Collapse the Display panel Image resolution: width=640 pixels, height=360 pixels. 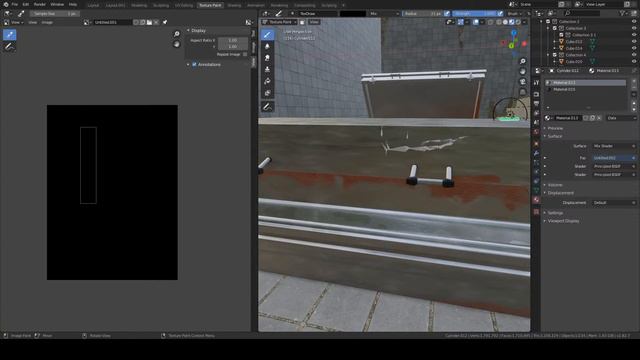[197, 31]
